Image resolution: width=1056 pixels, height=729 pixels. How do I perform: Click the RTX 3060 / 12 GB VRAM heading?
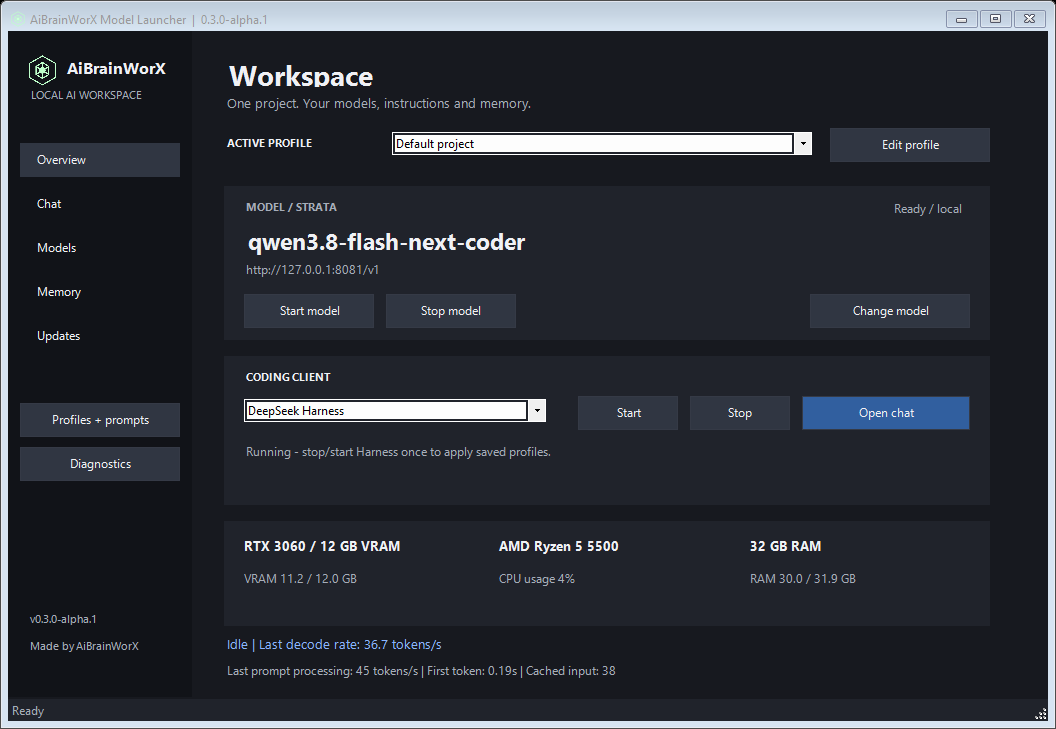(322, 546)
